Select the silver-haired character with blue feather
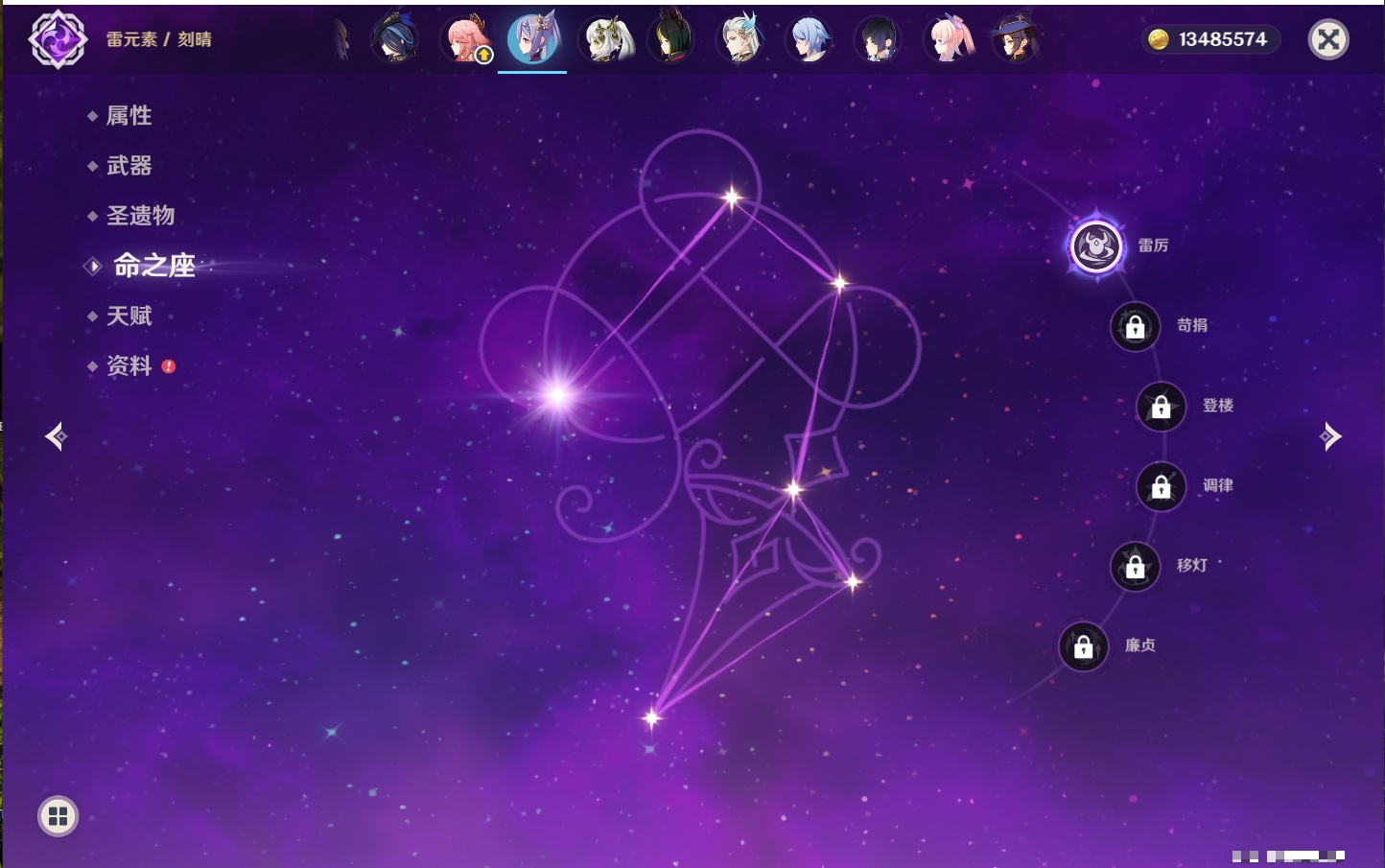 [x=740, y=39]
